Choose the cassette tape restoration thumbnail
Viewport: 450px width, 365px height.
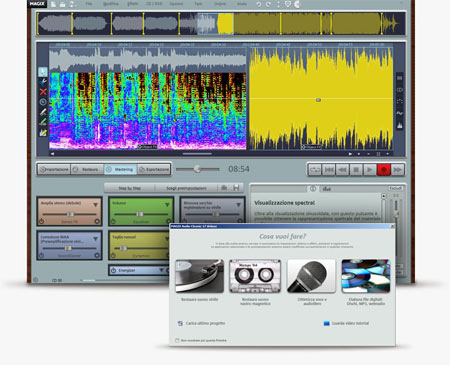[x=255, y=276]
